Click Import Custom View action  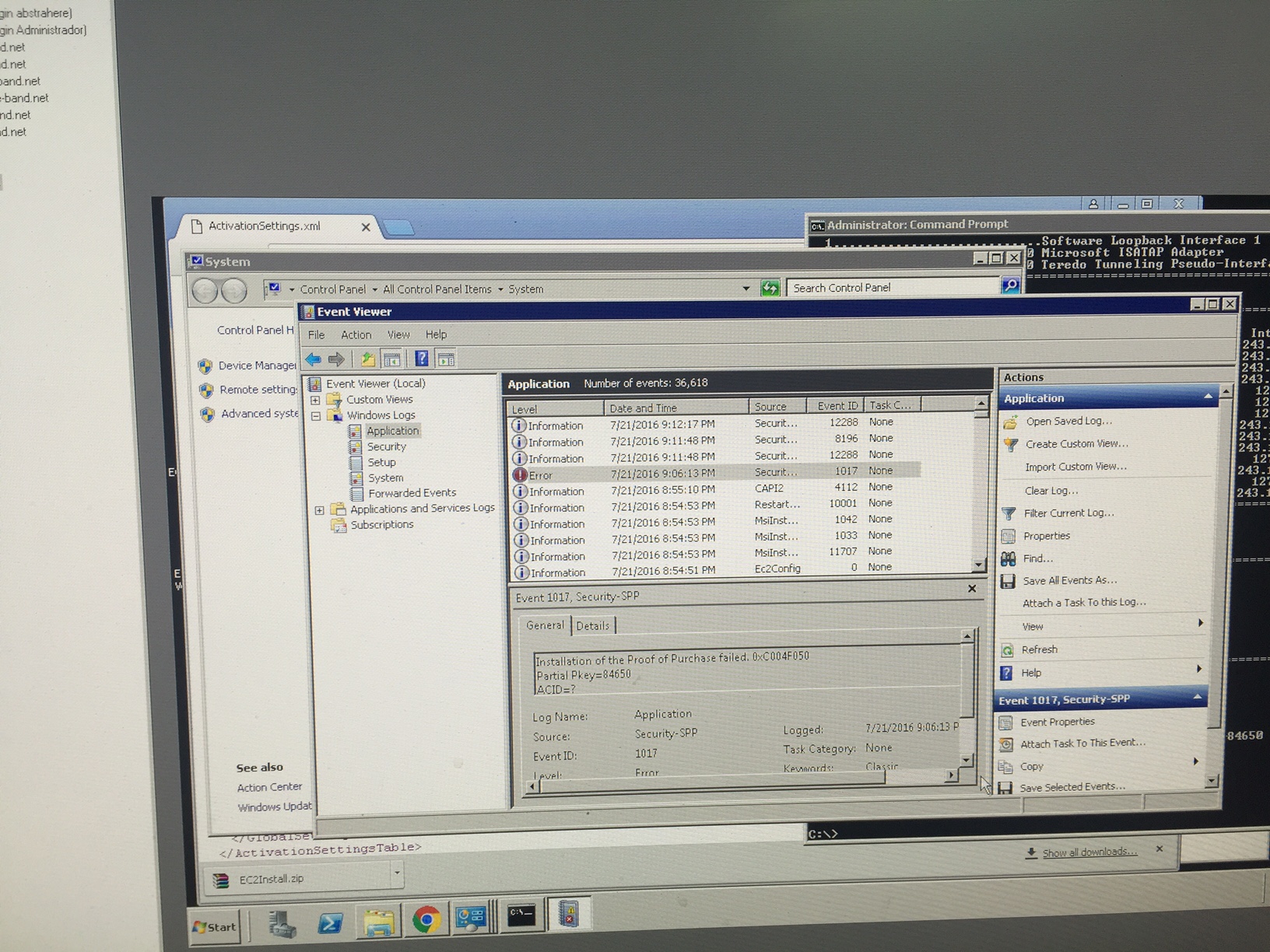coord(1075,467)
